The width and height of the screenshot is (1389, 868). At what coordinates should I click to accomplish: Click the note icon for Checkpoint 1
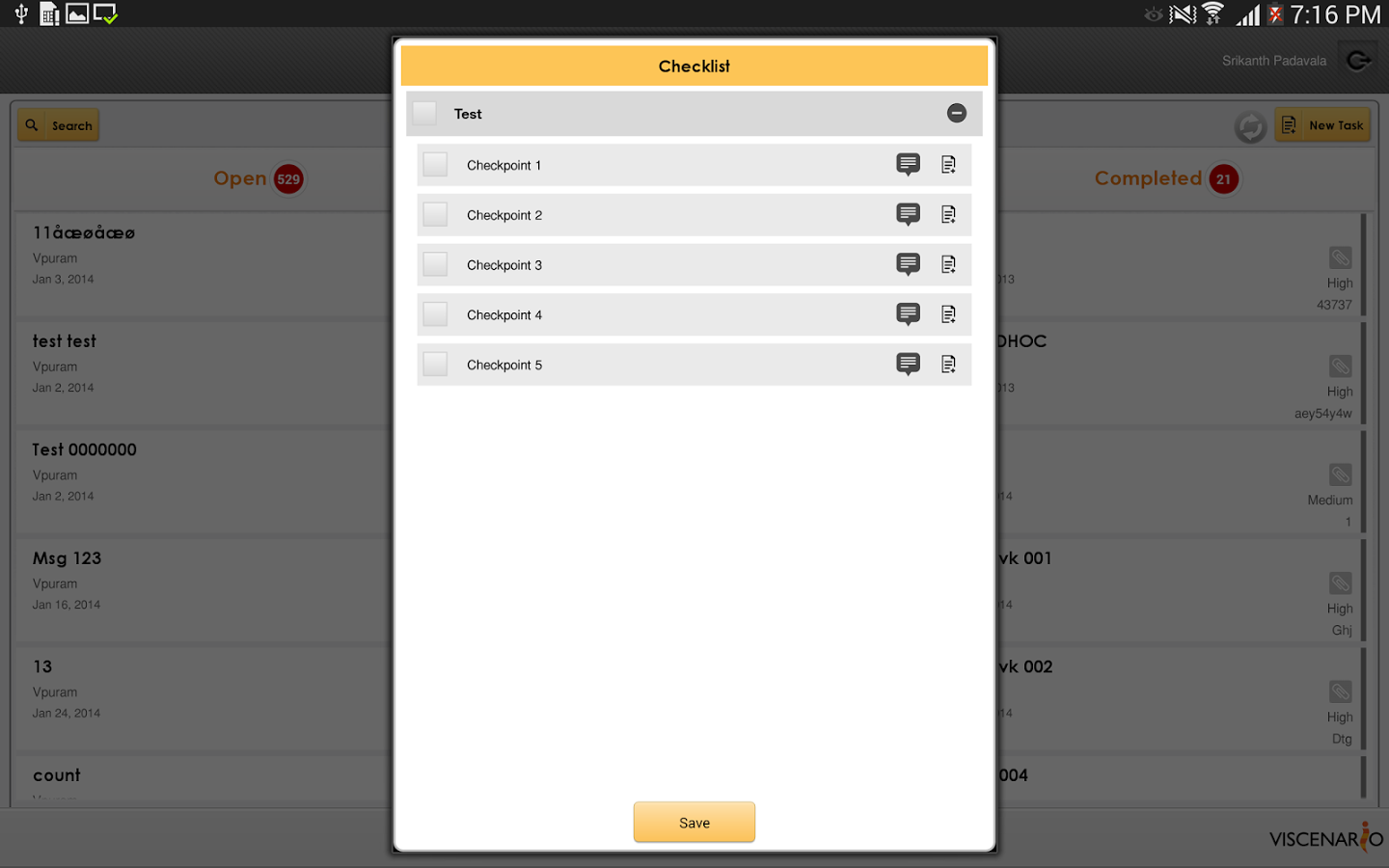pyautogui.click(x=948, y=165)
